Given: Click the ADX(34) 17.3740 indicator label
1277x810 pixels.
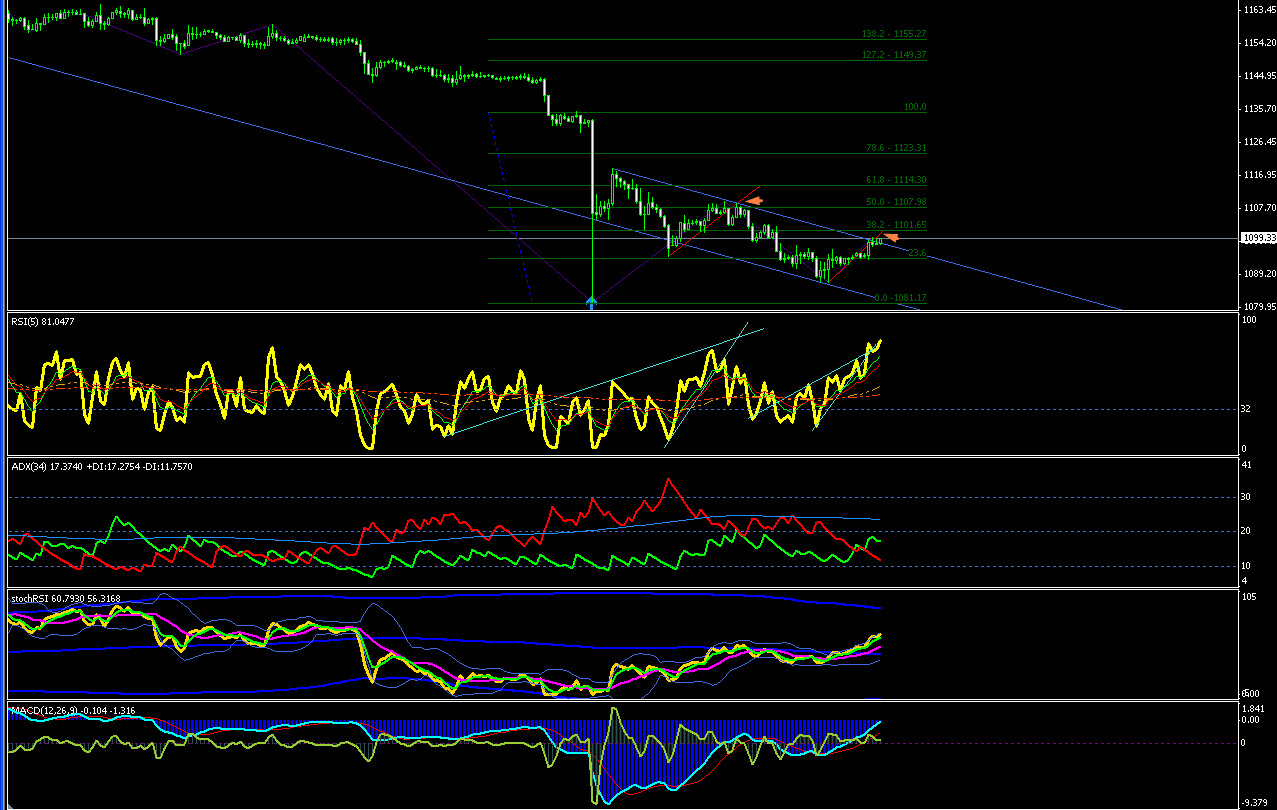Looking at the screenshot, I should click(x=102, y=466).
